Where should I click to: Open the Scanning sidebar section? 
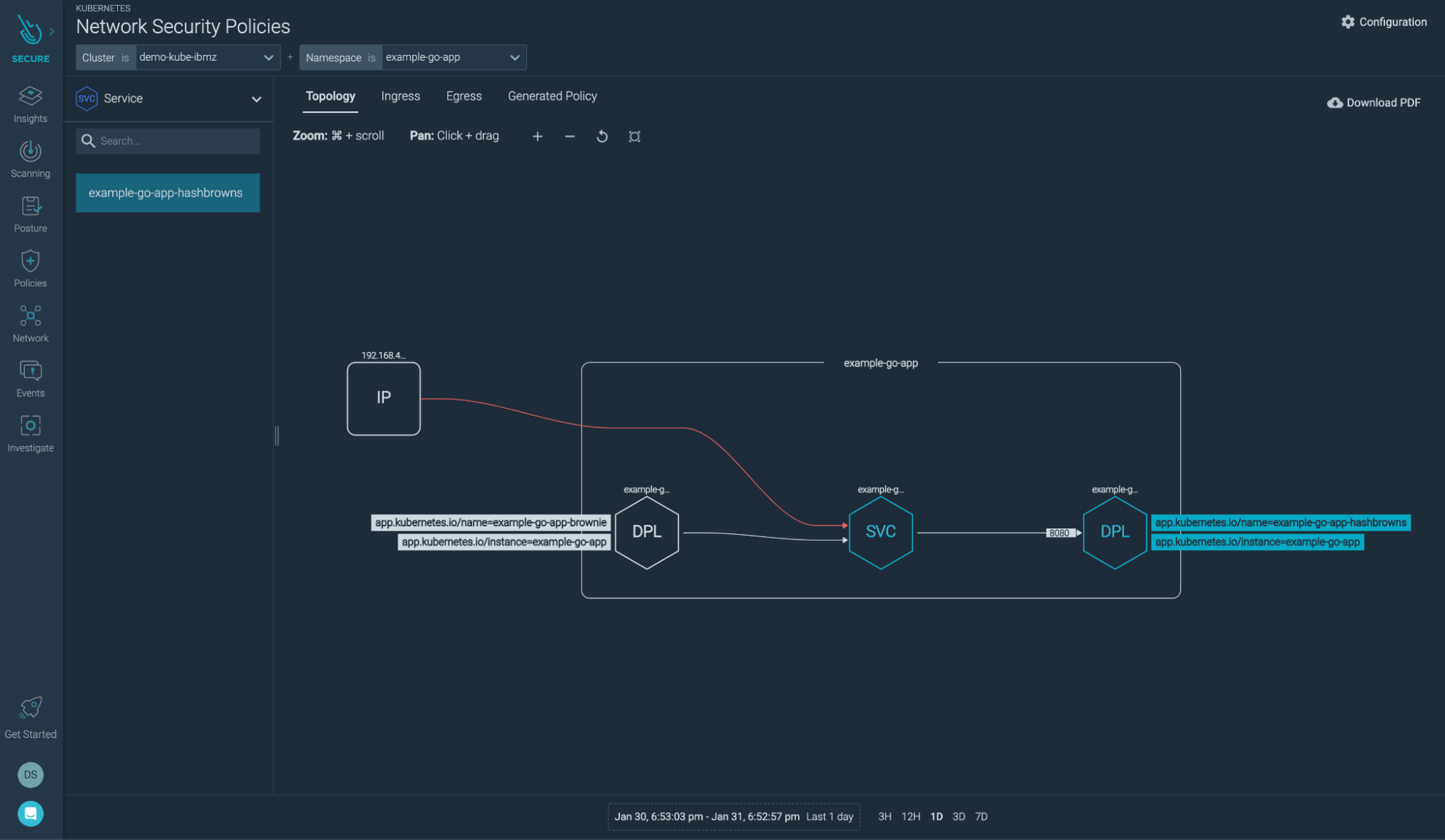point(30,159)
